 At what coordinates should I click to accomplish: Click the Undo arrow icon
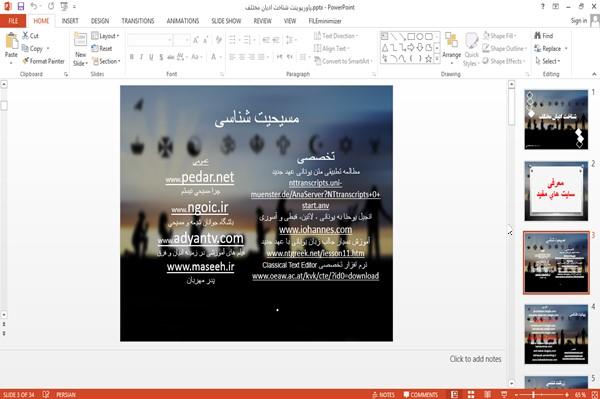34,7
